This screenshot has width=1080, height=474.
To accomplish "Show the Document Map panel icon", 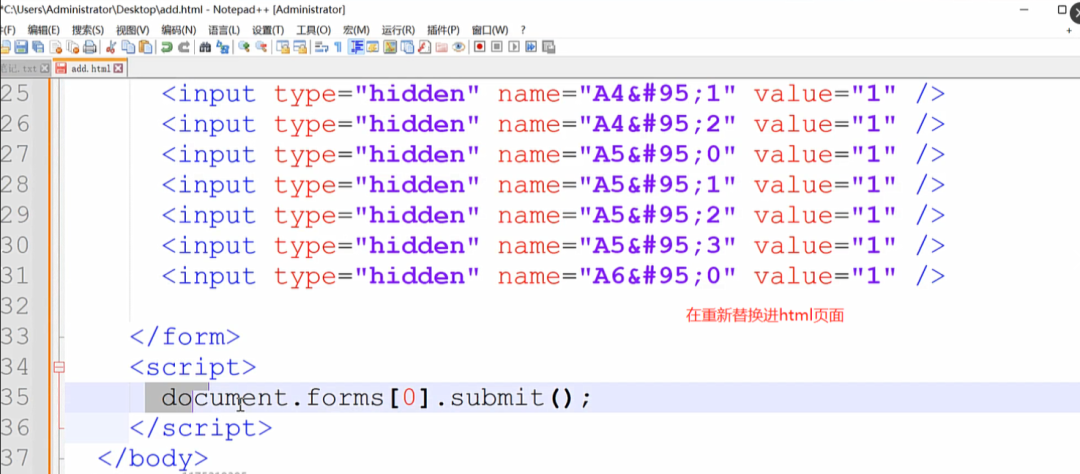I will click(390, 47).
